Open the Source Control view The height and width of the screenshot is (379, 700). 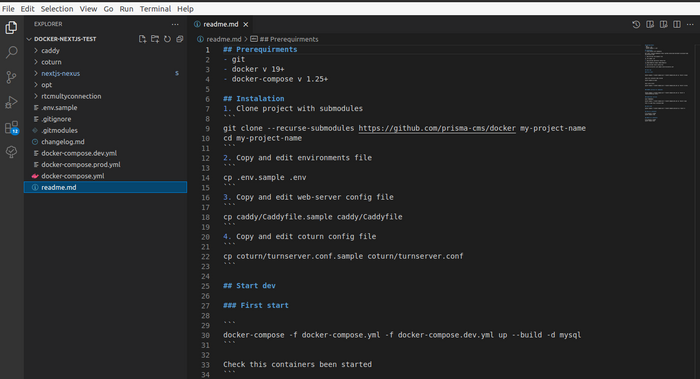[x=11, y=77]
